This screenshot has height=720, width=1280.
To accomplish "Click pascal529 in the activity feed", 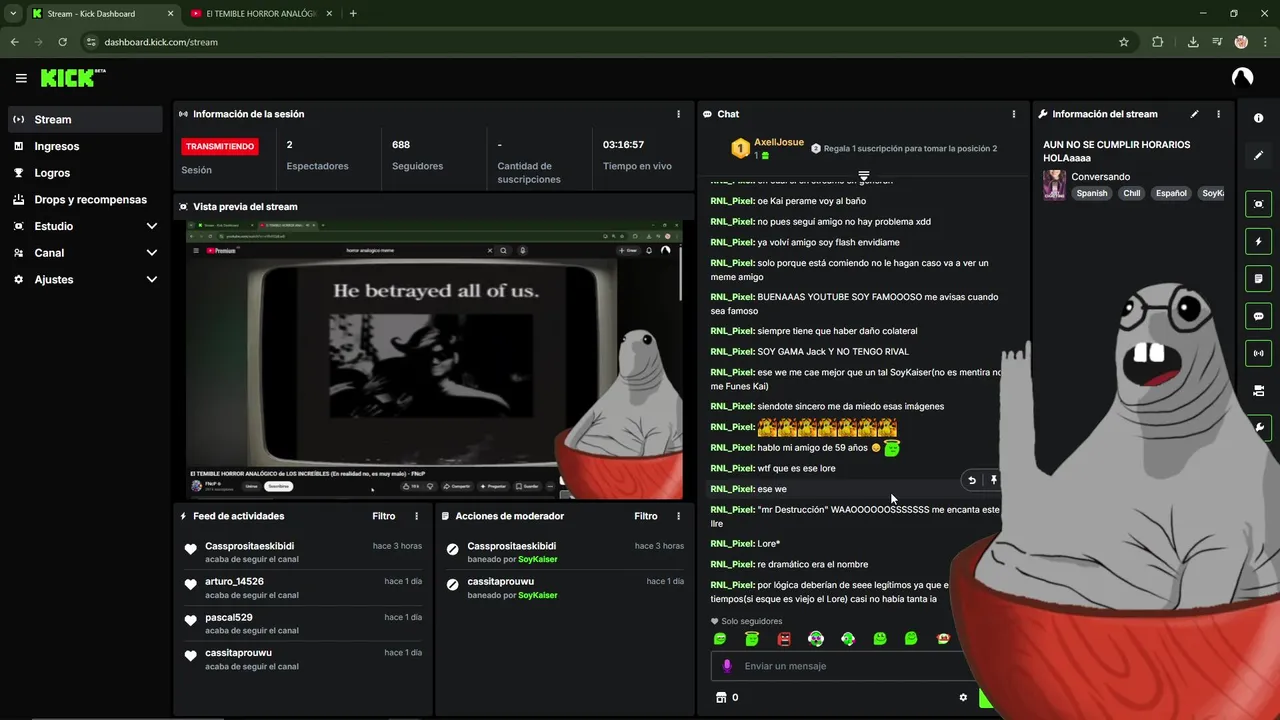I will (302, 624).
